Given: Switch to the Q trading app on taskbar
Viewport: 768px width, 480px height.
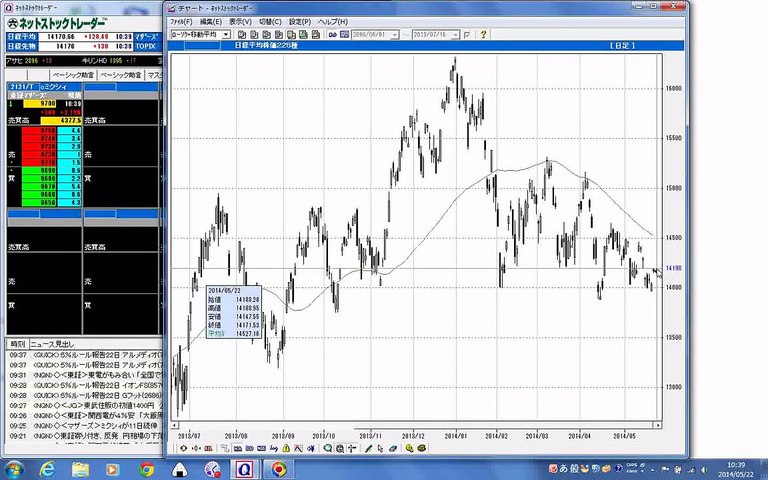Looking at the screenshot, I should [244, 470].
